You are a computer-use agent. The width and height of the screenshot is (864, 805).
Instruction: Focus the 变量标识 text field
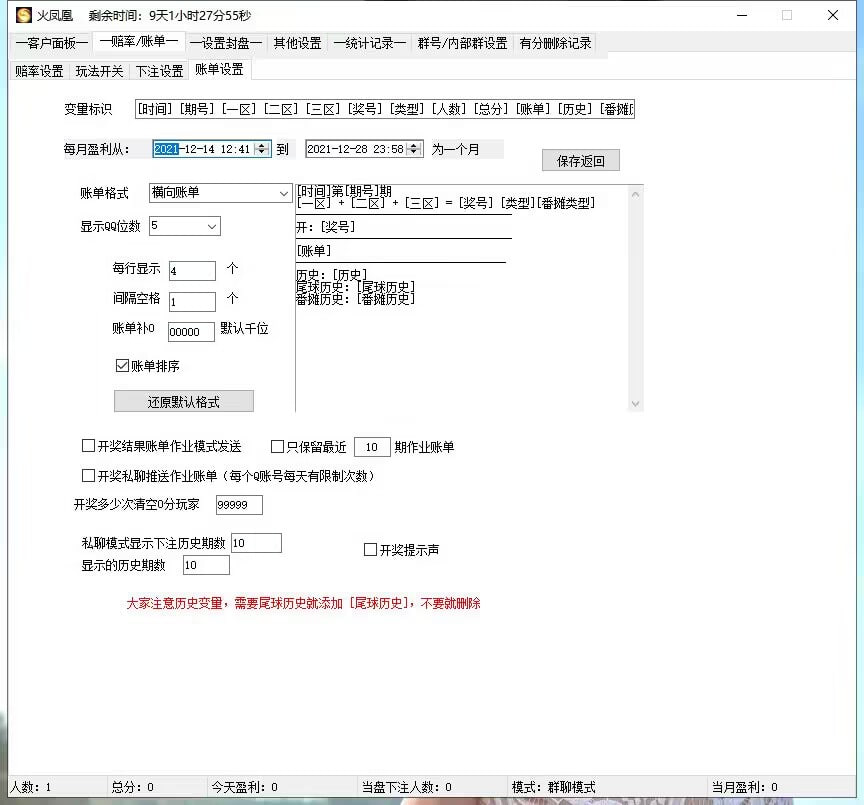pyautogui.click(x=384, y=109)
